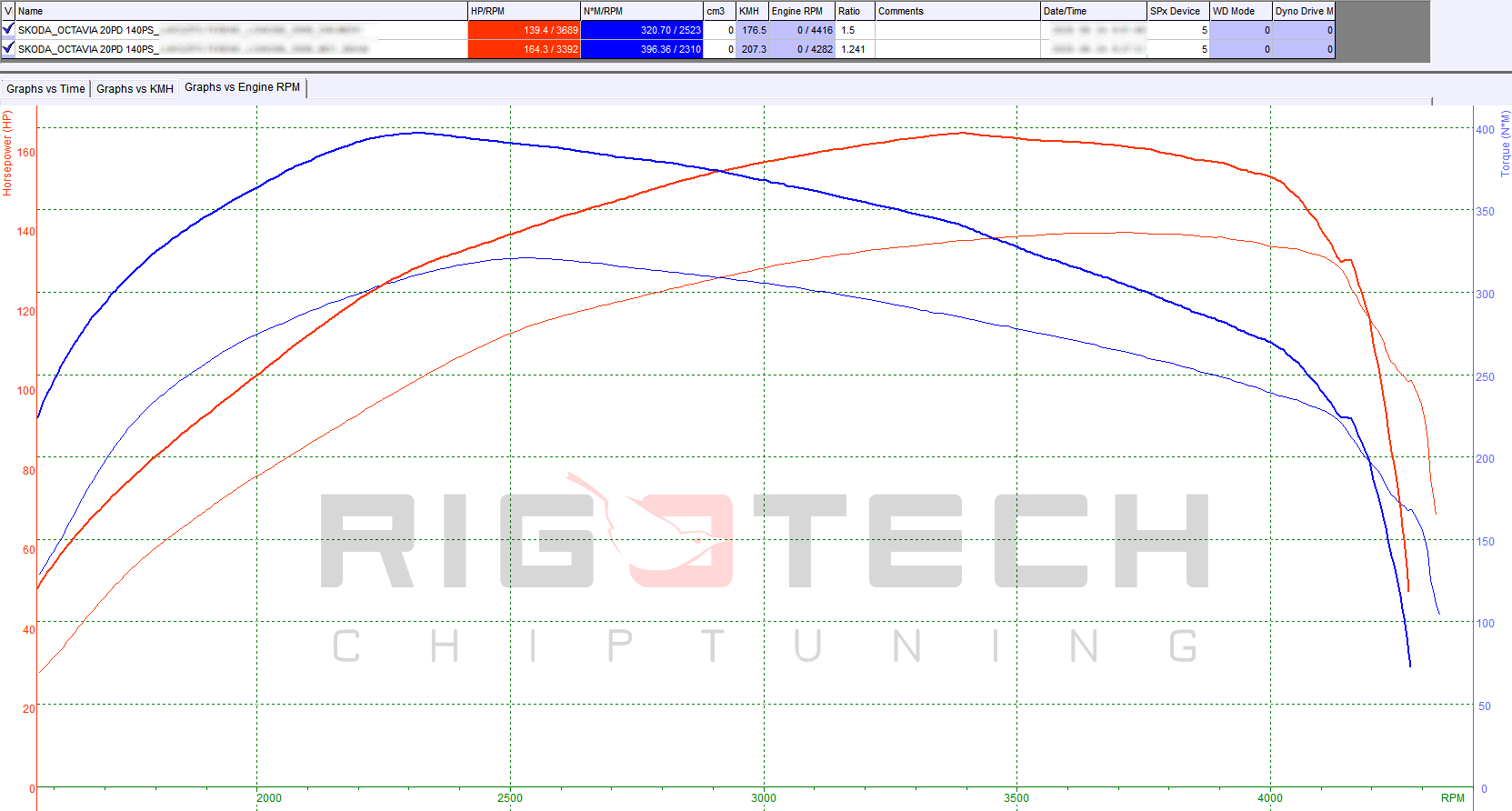Click the Torque (N*M) axis label
The width and height of the screenshot is (1512, 811).
point(1505,144)
